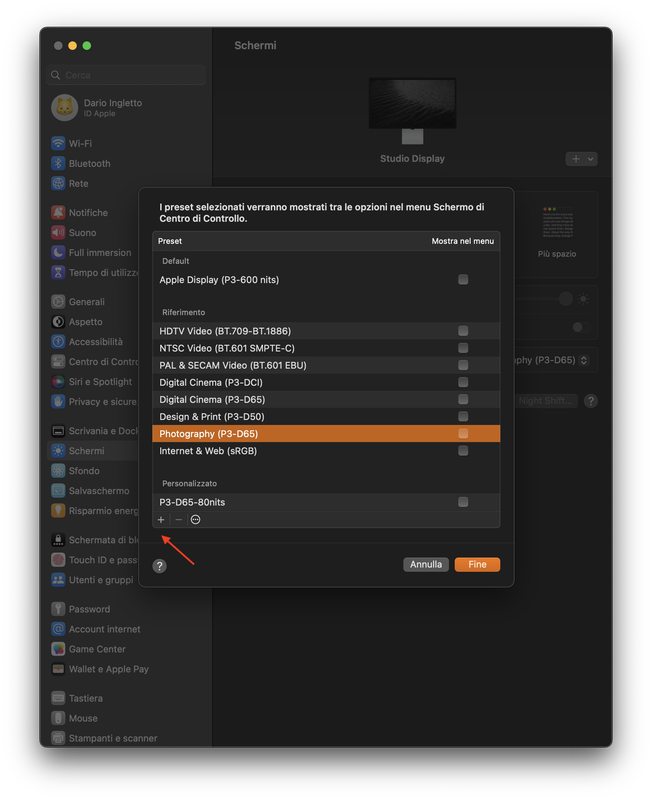
Task: Open Touch ID e password icon
Action: 58,560
